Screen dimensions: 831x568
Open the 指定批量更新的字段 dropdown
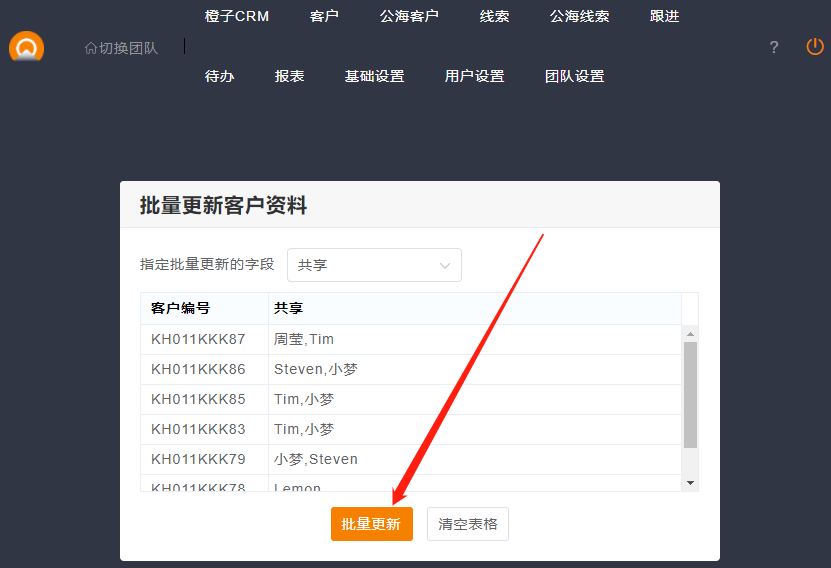[374, 265]
